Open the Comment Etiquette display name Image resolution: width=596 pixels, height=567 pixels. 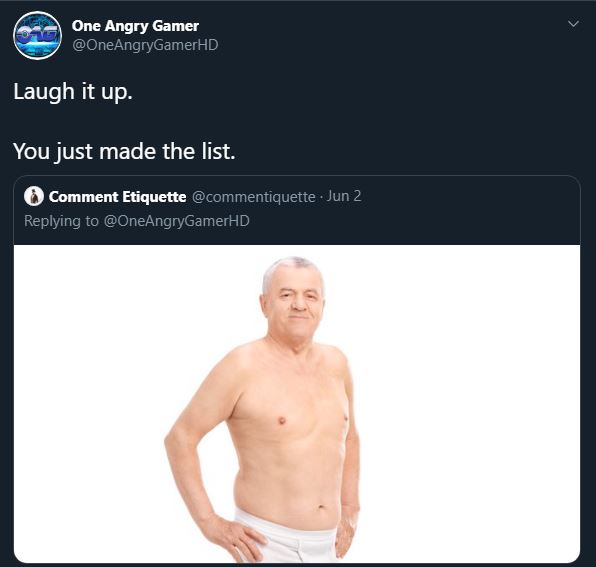point(117,197)
